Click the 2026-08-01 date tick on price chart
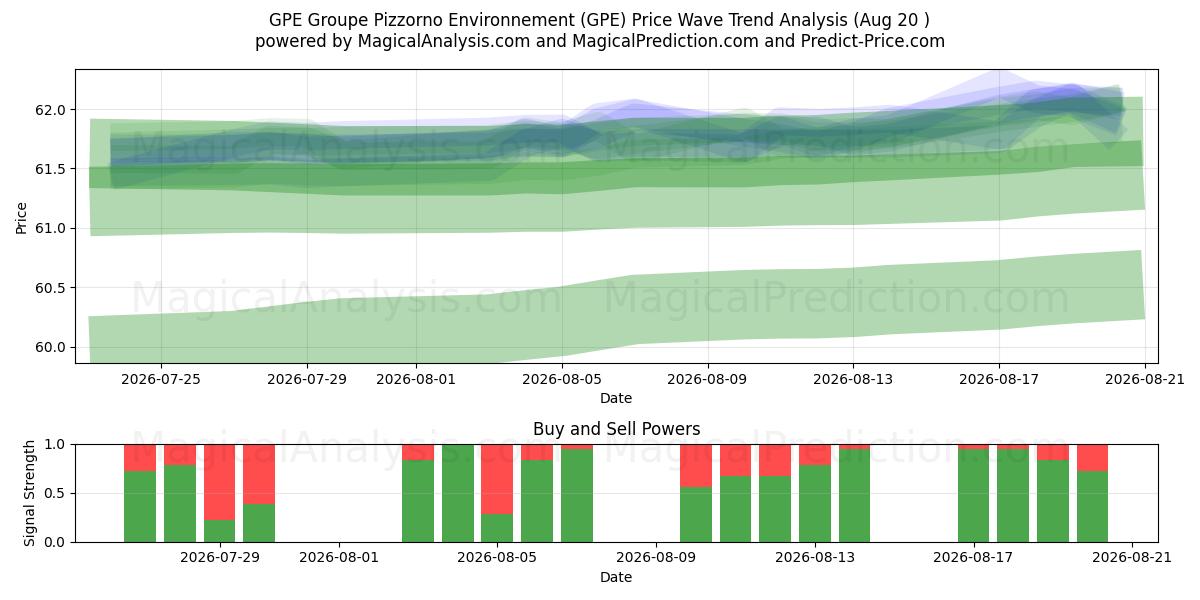This screenshot has width=1200, height=600. pos(417,379)
